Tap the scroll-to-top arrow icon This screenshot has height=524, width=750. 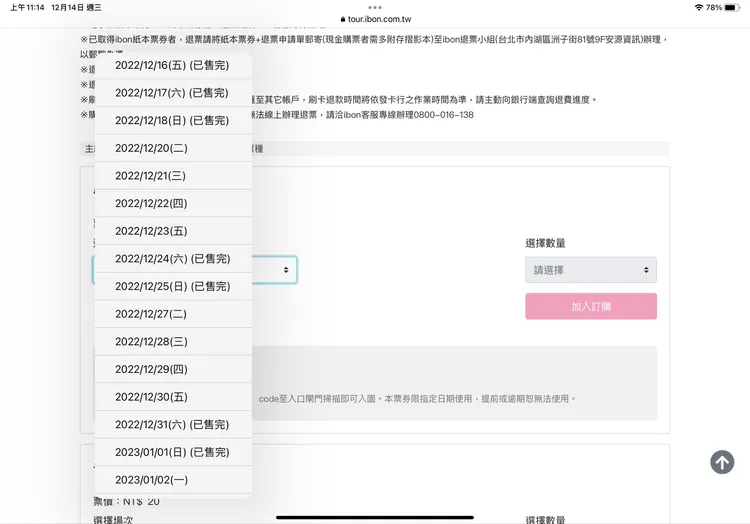point(722,462)
